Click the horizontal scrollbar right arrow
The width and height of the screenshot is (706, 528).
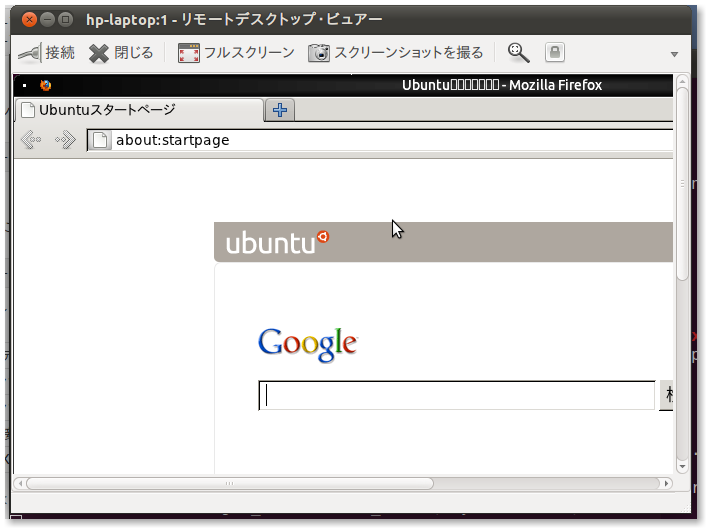click(667, 483)
